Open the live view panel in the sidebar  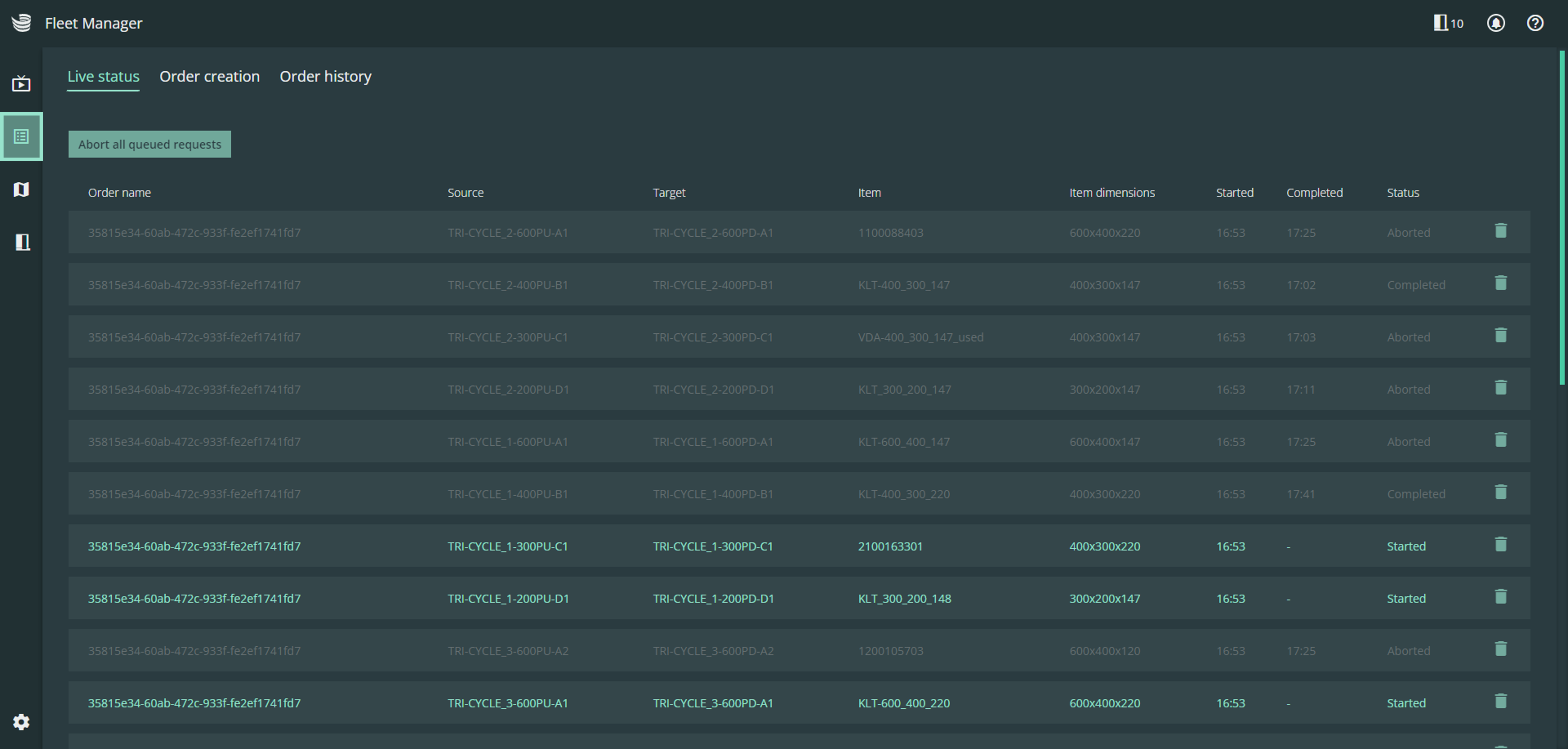[x=21, y=83]
